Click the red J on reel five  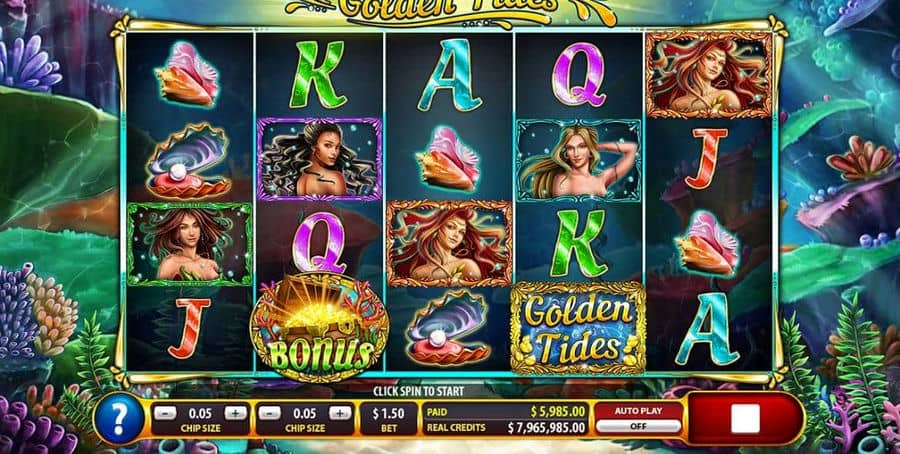pyautogui.click(x=706, y=159)
